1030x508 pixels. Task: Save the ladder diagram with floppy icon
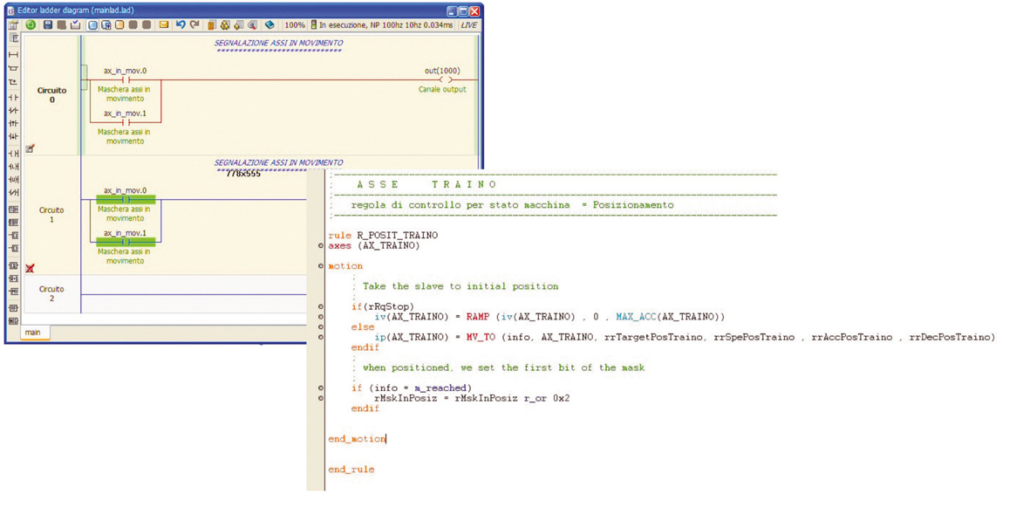tap(47, 25)
